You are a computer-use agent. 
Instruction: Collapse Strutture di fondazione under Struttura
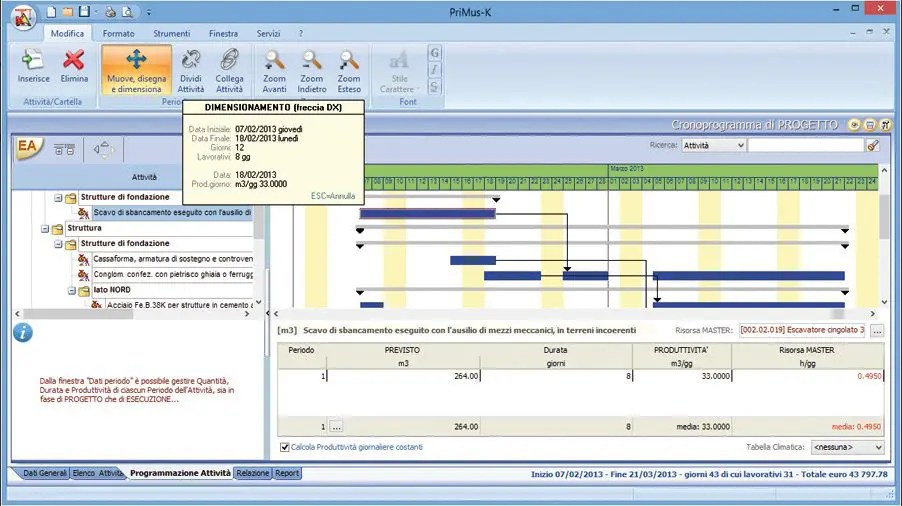[x=58, y=244]
